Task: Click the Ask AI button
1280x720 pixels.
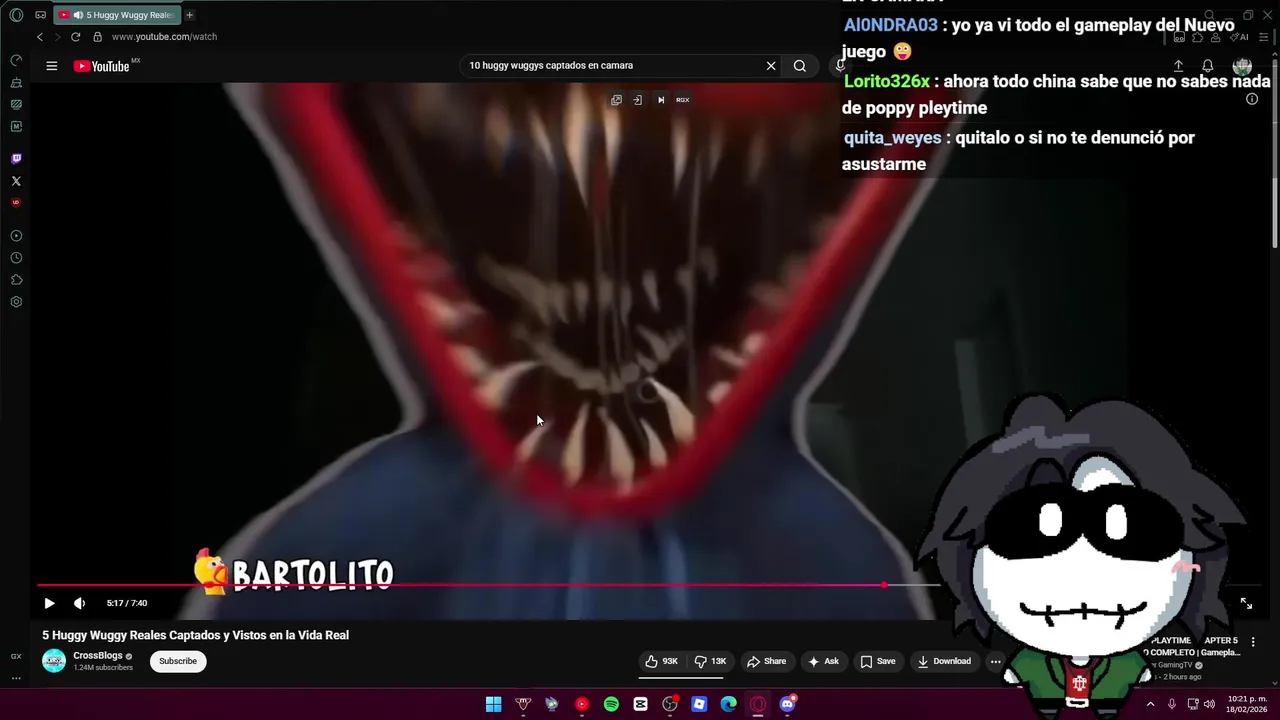Action: 824,661
